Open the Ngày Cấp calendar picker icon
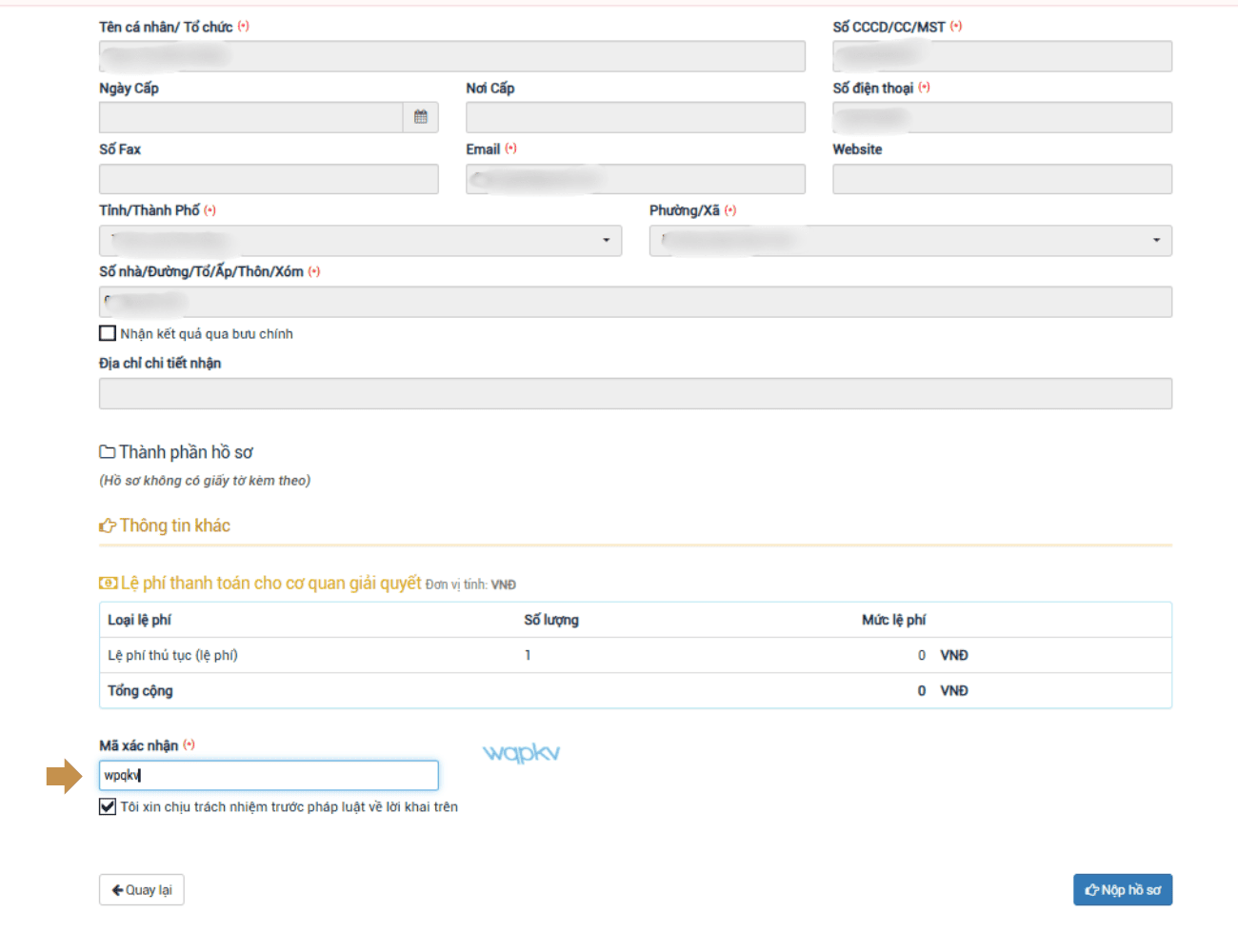1238x952 pixels. point(420,117)
